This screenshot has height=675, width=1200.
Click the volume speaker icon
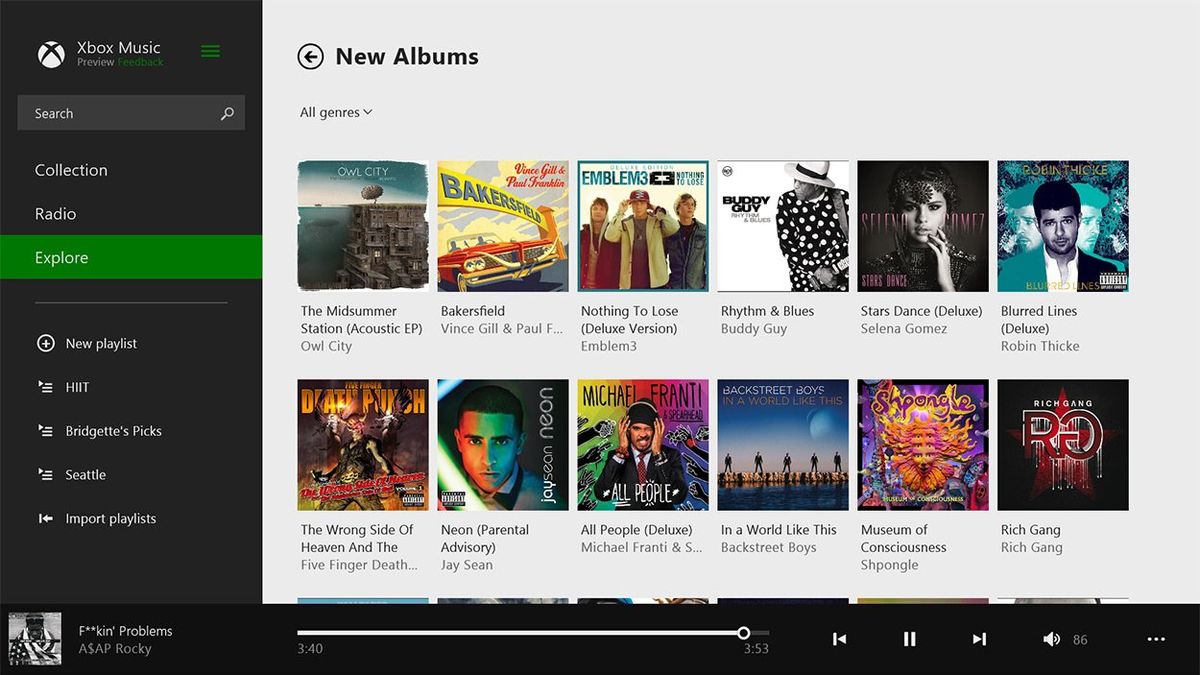[x=1051, y=638]
